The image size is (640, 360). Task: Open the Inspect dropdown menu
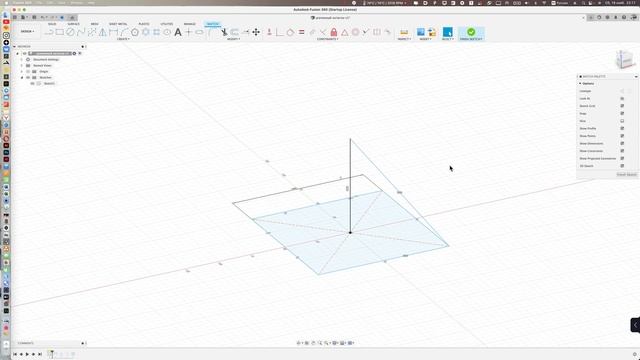pyautogui.click(x=404, y=39)
